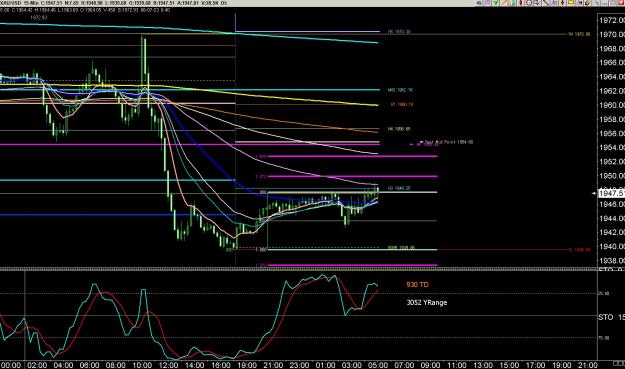Click the 3052 YRange text
Screen dimensions: 625x369
click(x=426, y=302)
